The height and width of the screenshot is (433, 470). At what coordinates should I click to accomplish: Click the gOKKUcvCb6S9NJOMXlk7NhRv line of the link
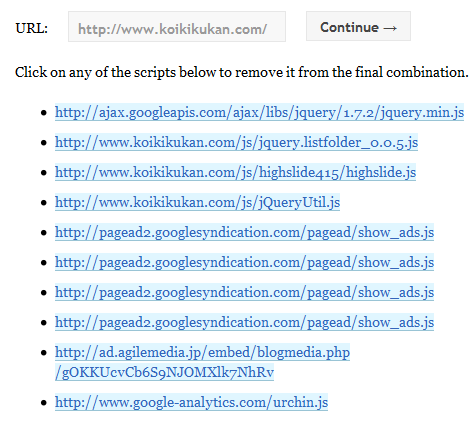(164, 372)
